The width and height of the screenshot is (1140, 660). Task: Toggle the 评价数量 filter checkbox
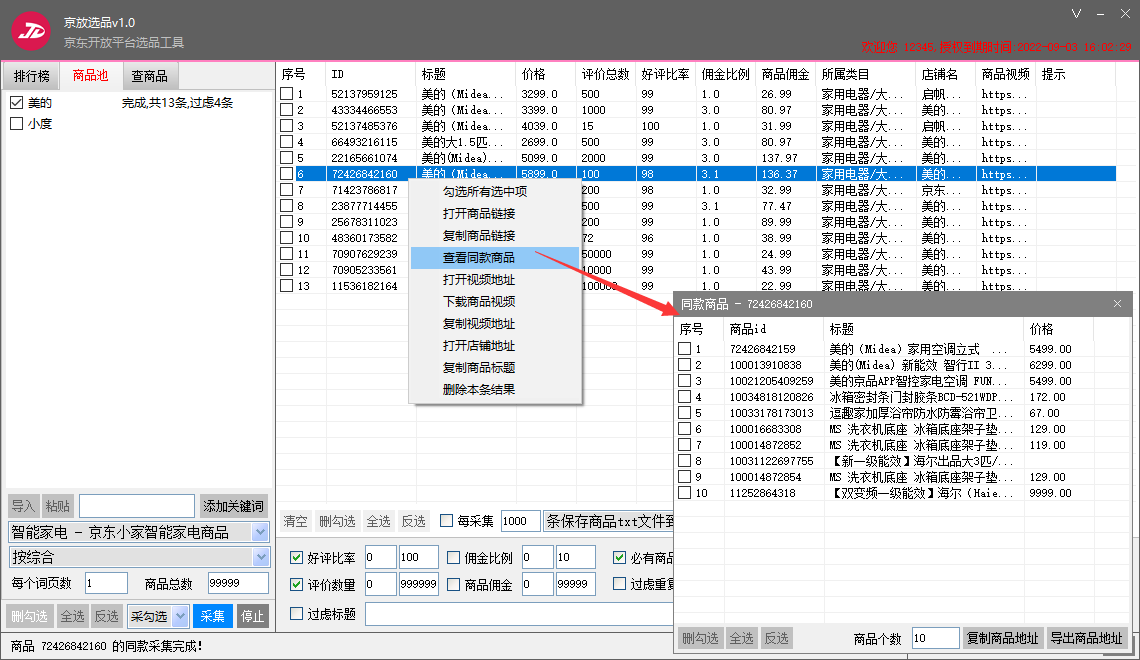tap(296, 584)
